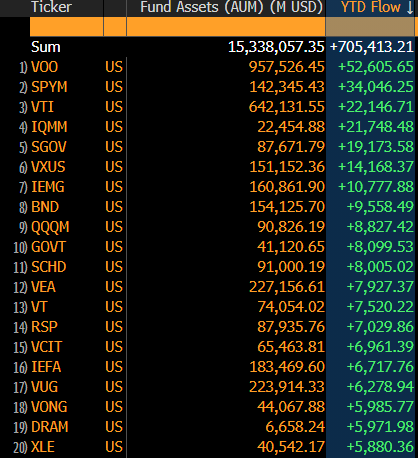418x458 pixels.
Task: Click DRAM's AUM value 6,658.24
Action: [295, 427]
